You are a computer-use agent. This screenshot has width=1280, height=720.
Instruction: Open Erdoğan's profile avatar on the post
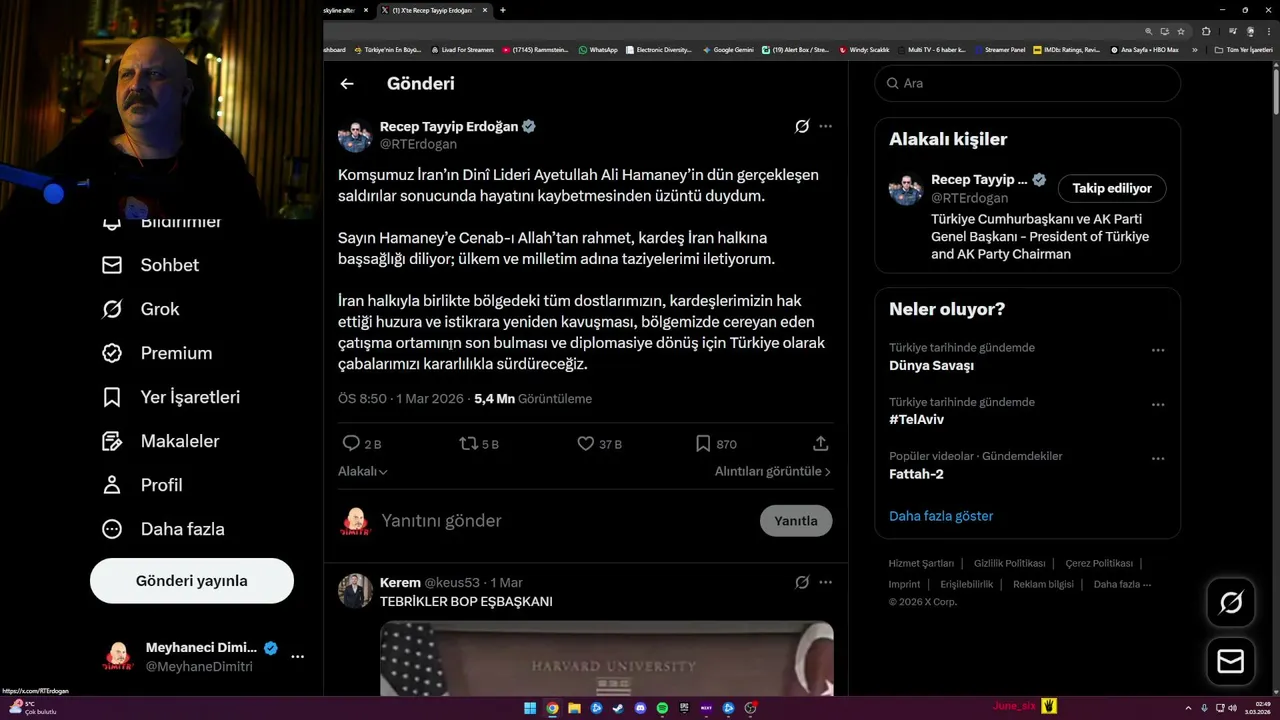pos(355,135)
